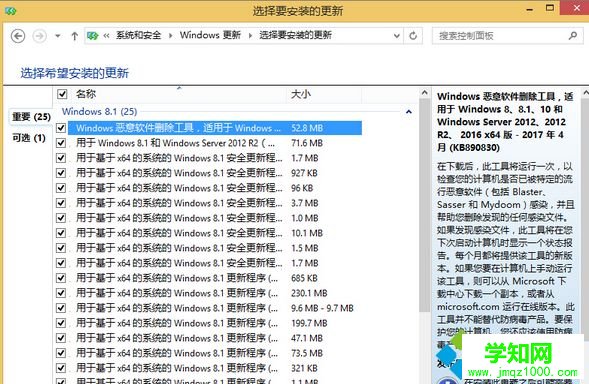
Task: Select the security update sized 1.0 MB
Action: click(215, 218)
